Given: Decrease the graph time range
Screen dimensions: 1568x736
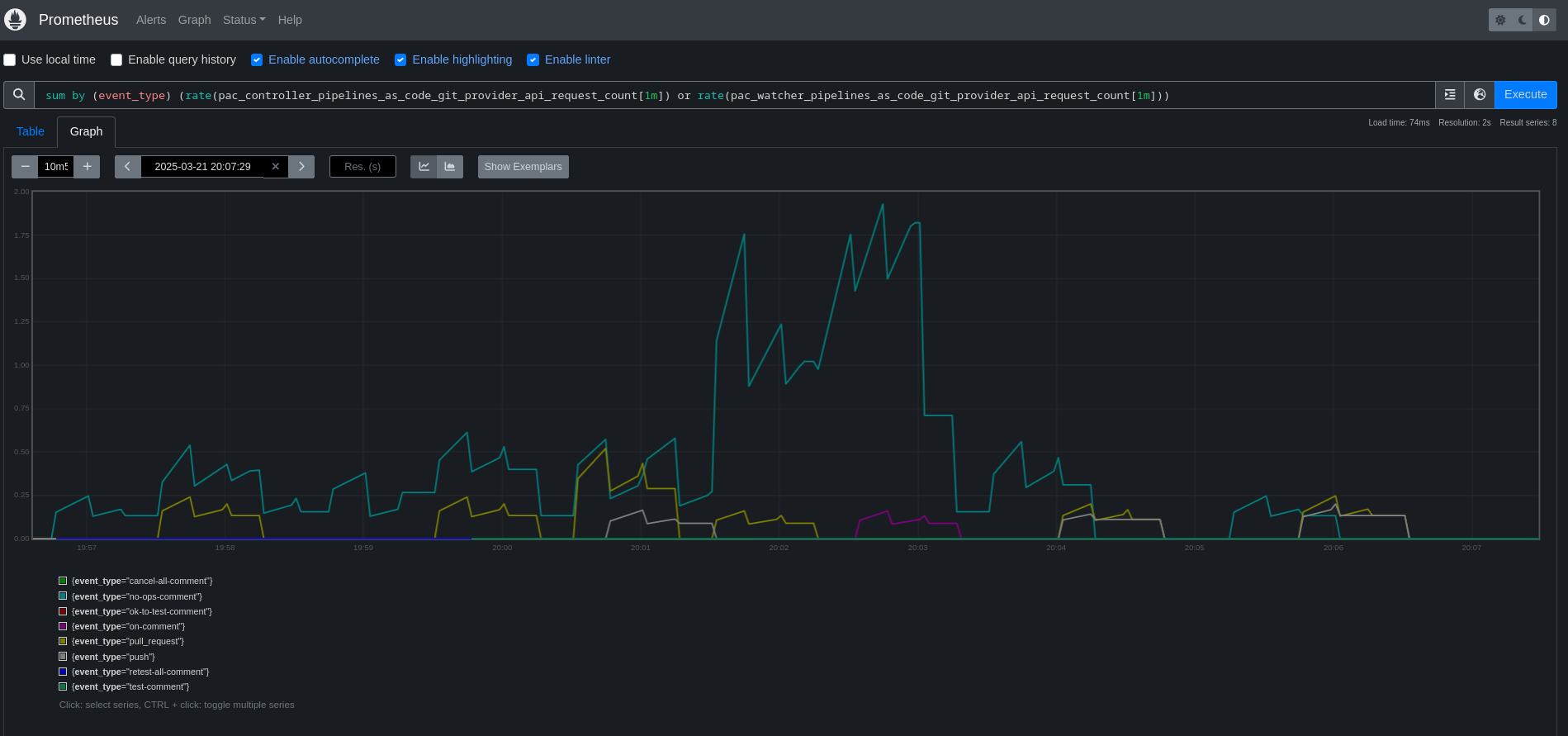Looking at the screenshot, I should tap(25, 167).
